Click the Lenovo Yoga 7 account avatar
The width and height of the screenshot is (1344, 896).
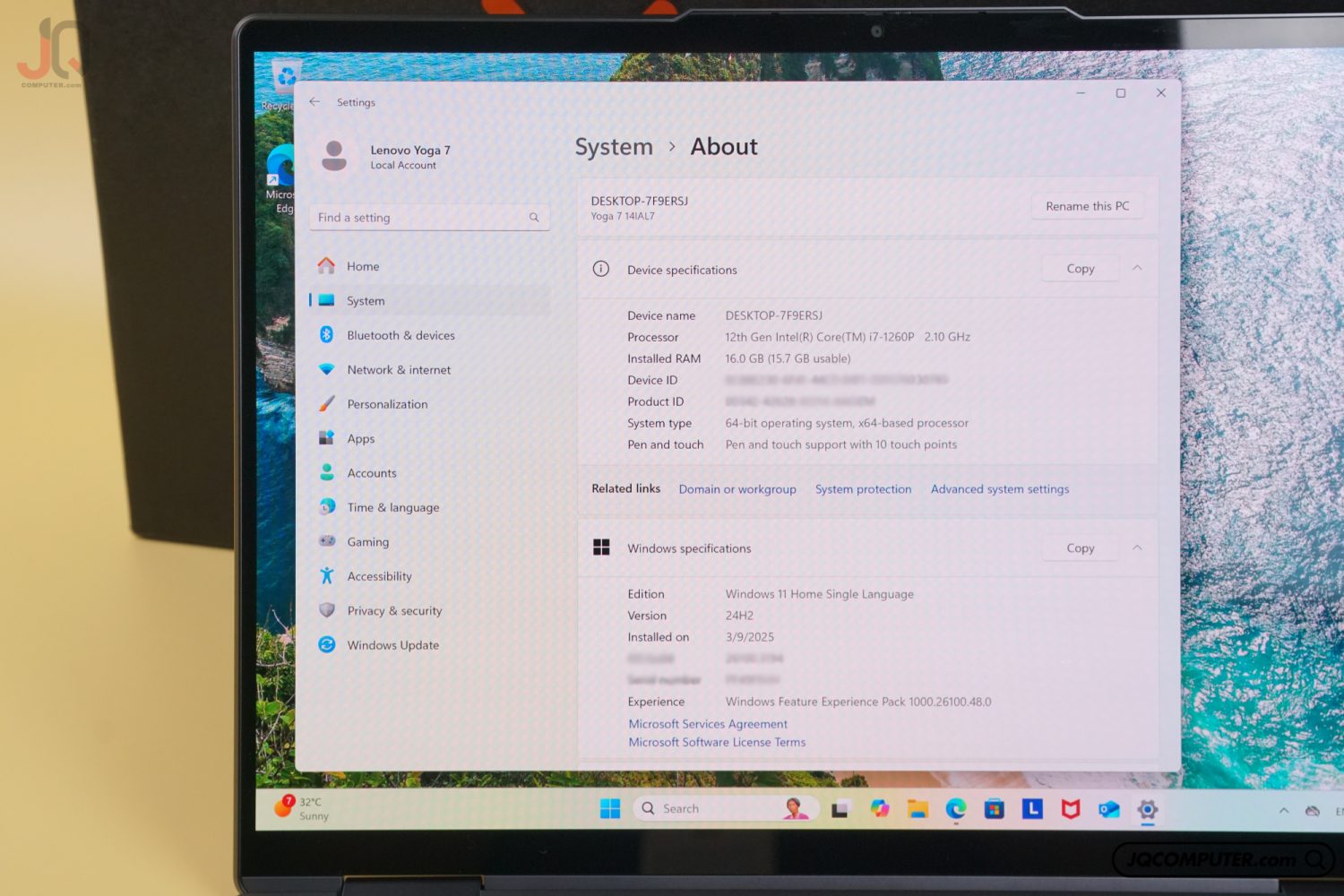(x=334, y=156)
